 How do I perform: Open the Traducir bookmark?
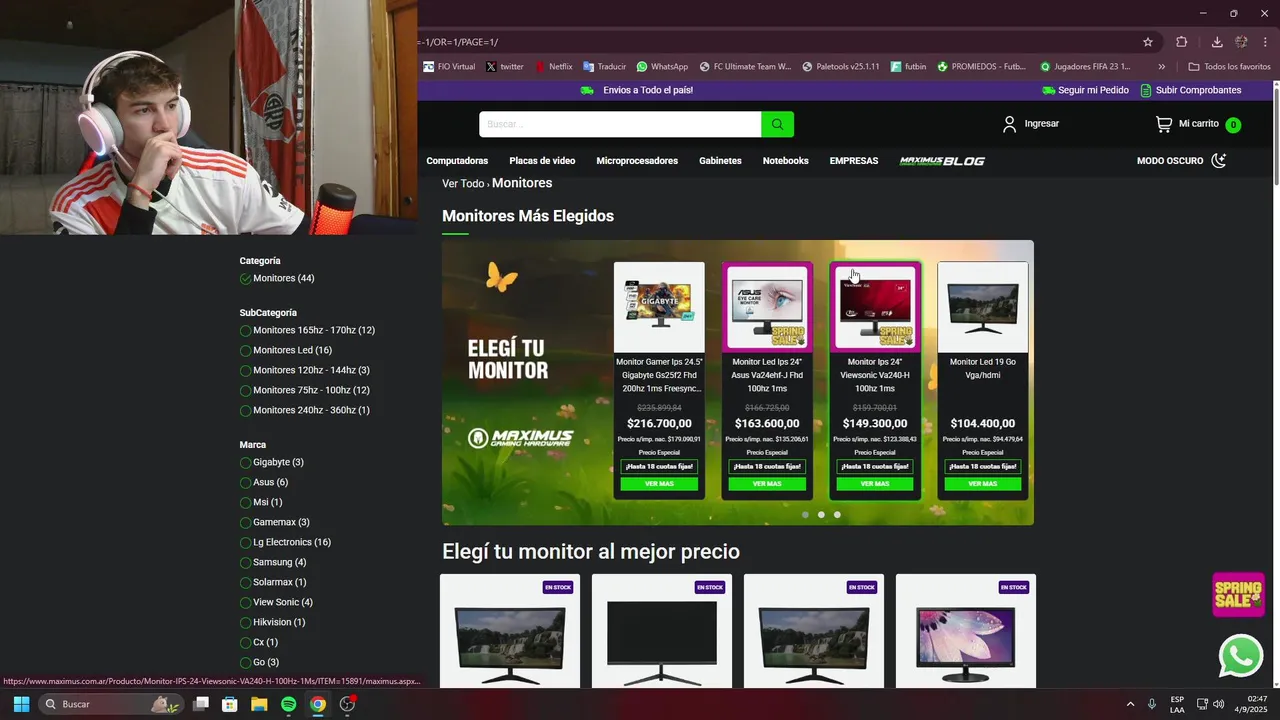pos(604,67)
